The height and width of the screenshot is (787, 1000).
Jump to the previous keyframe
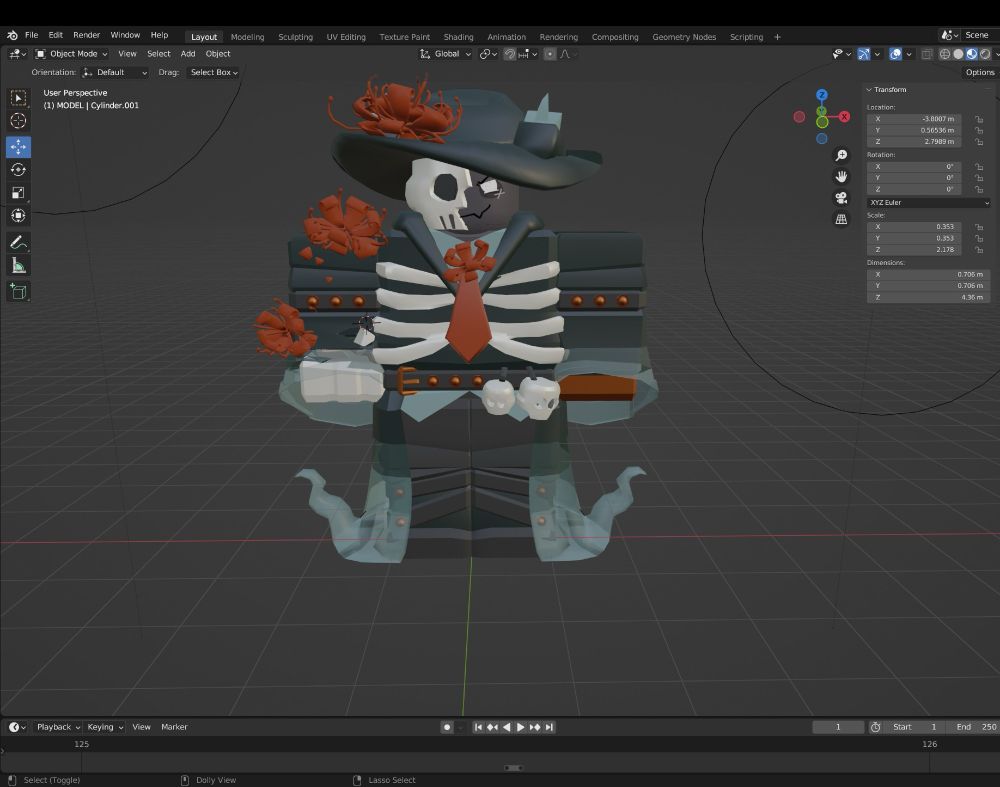click(492, 727)
